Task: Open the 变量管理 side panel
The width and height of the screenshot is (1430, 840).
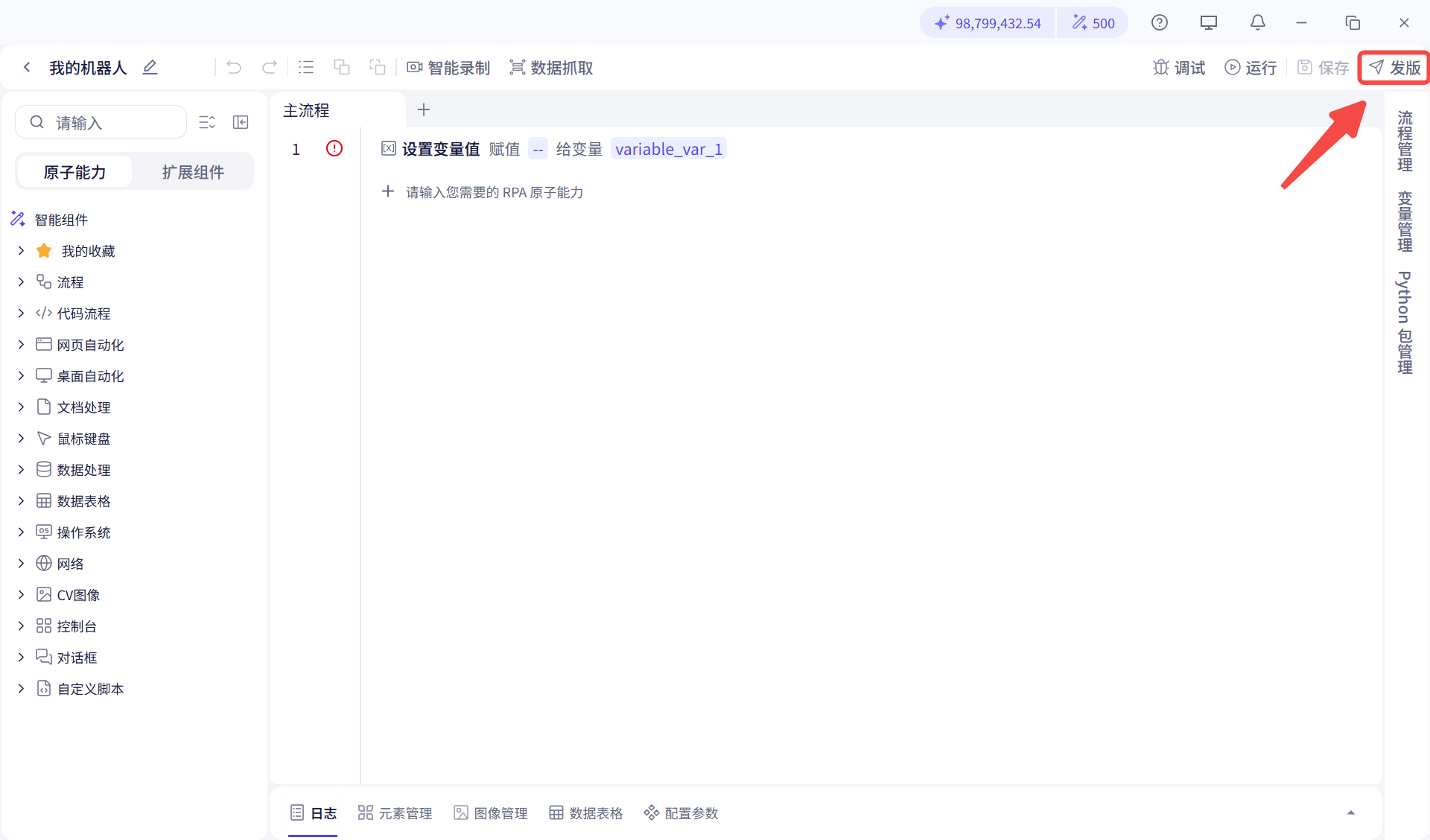Action: [x=1405, y=222]
